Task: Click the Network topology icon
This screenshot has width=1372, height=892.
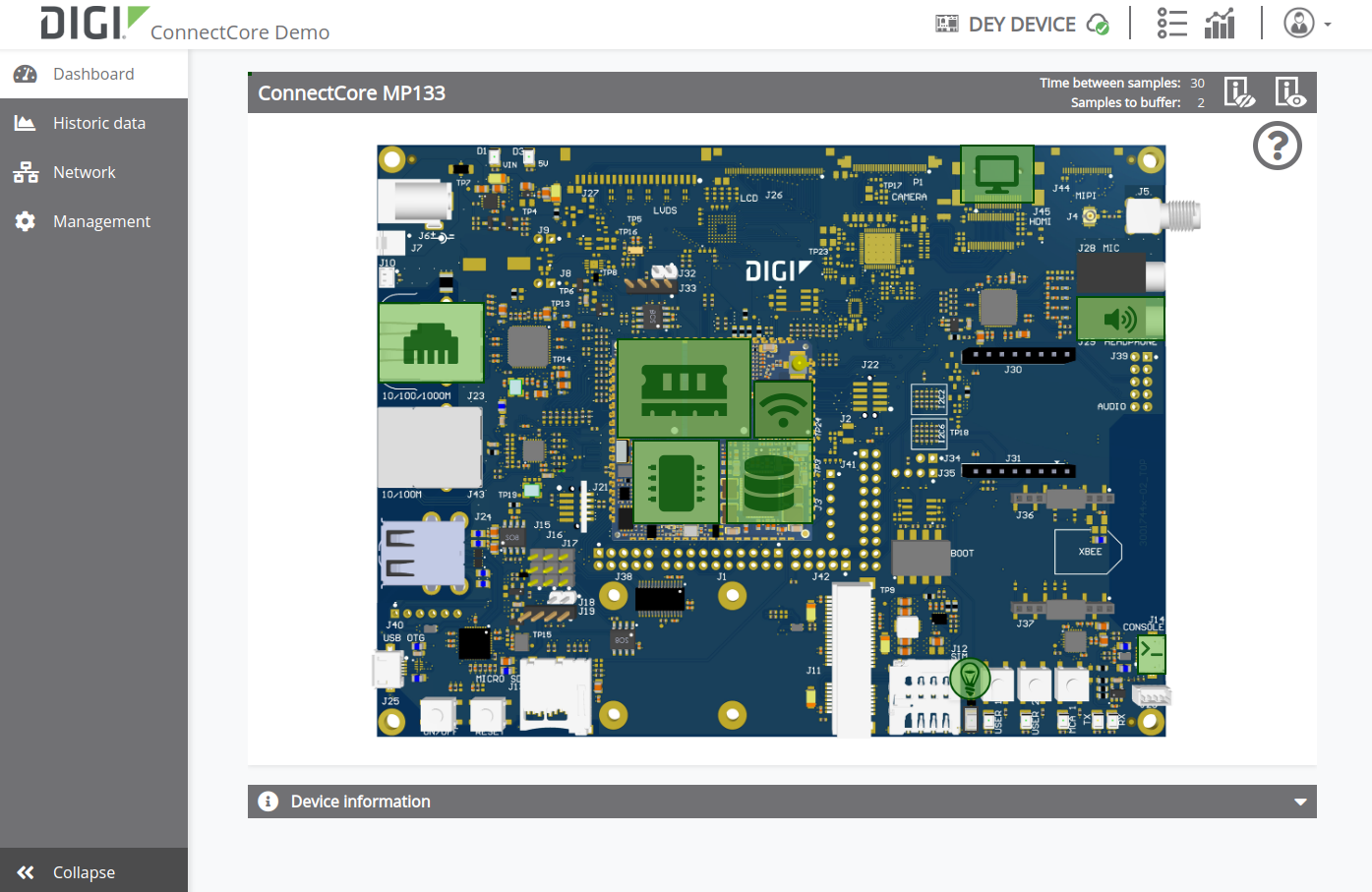Action: 26,172
